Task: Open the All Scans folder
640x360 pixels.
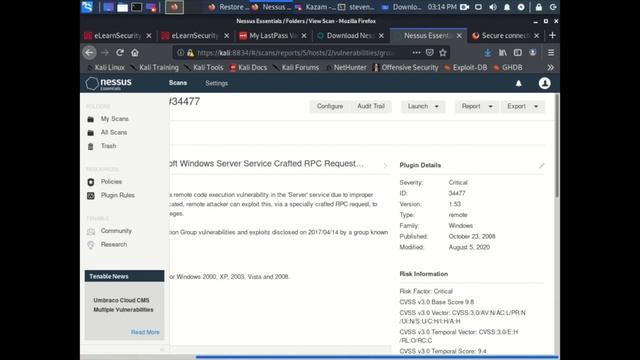Action: (x=114, y=132)
